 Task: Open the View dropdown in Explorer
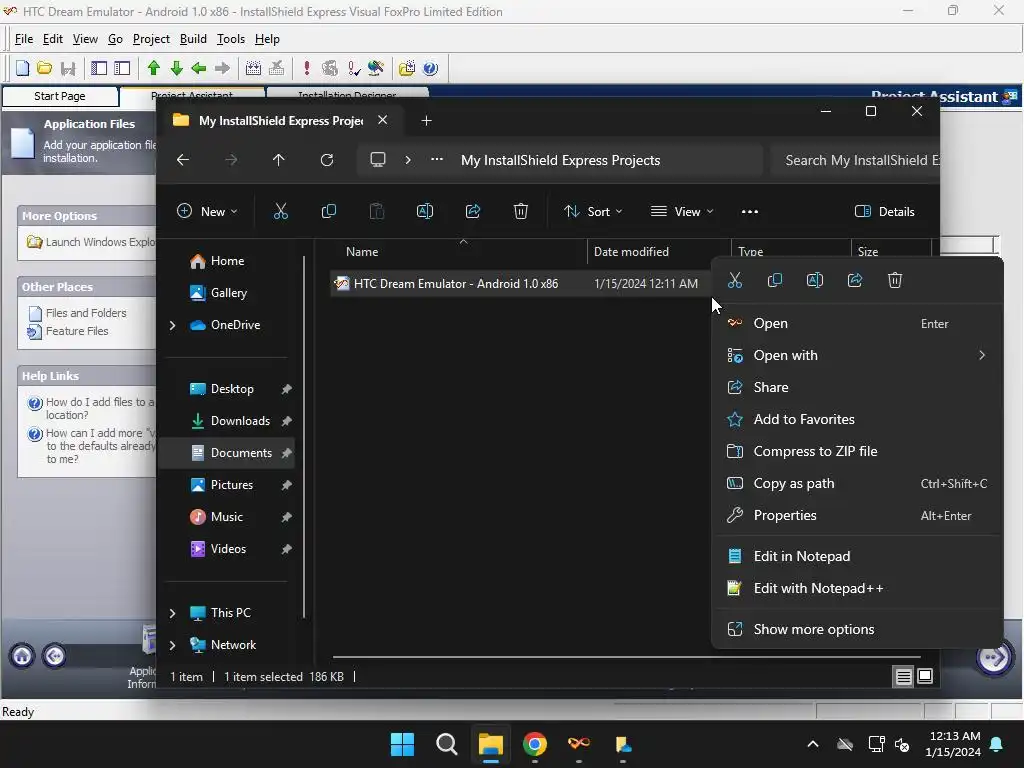click(x=682, y=212)
